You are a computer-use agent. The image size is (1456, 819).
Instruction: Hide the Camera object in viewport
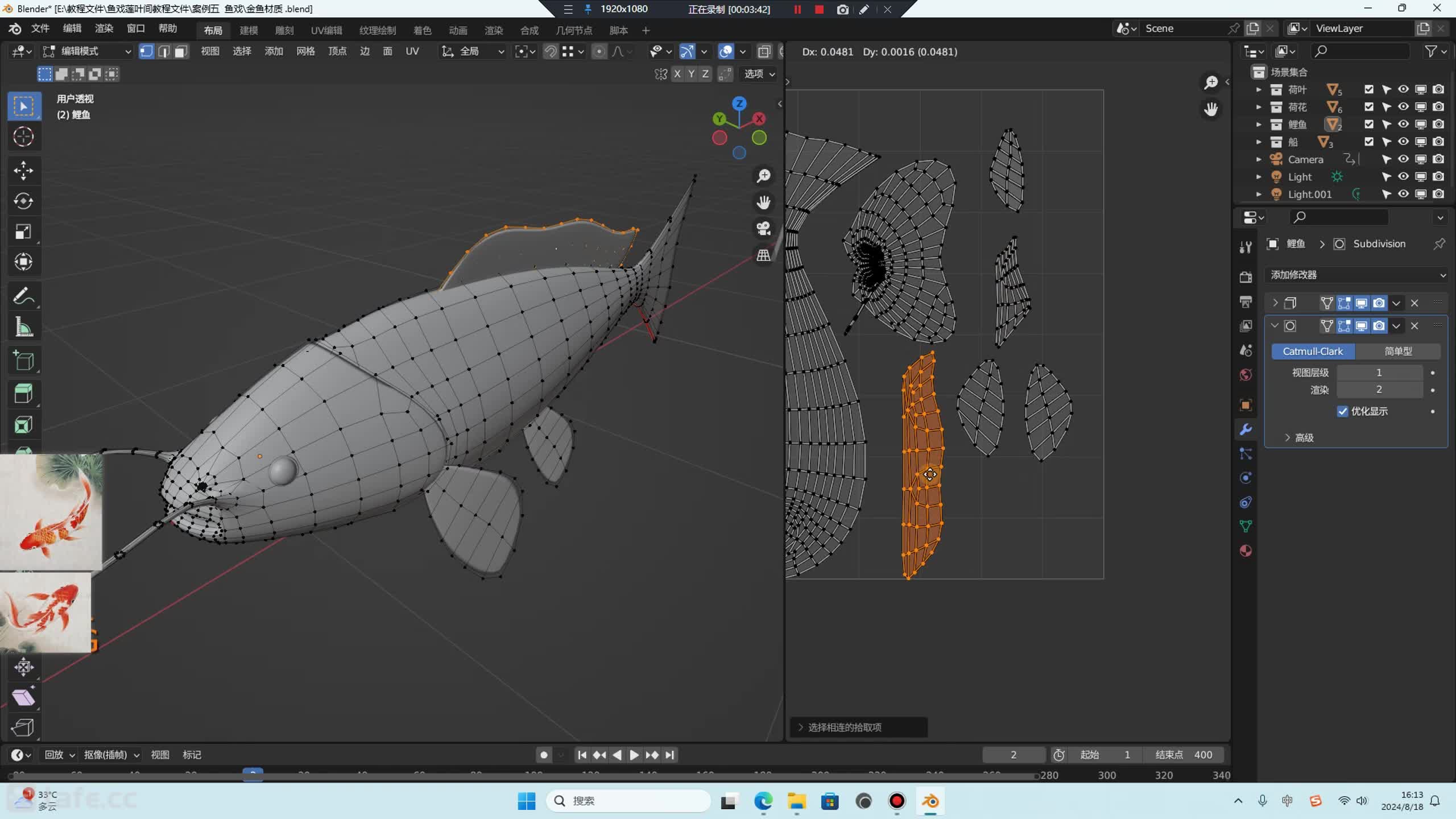1404,159
